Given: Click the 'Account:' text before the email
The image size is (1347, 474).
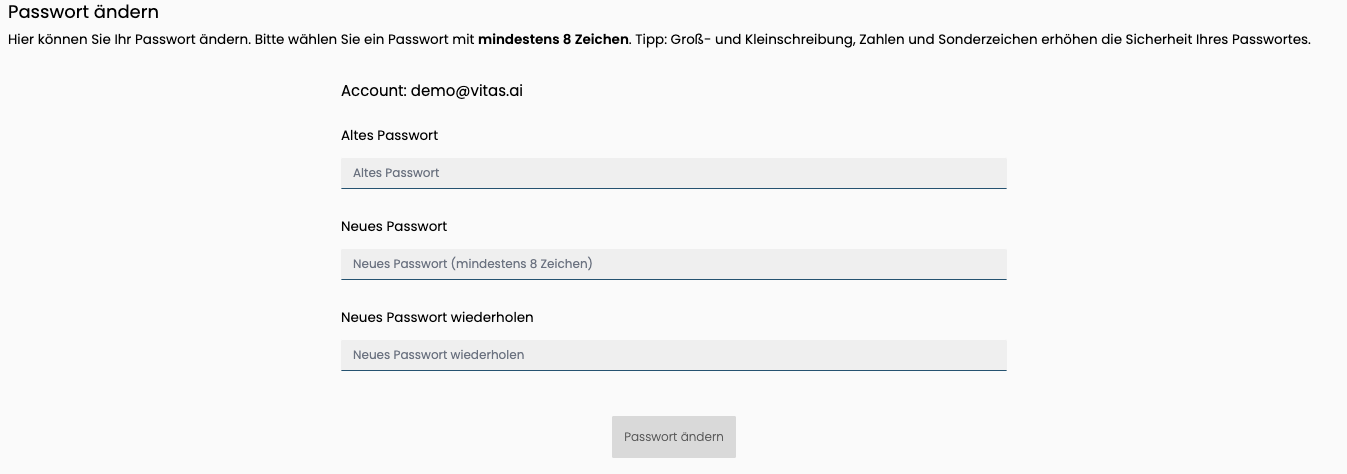Looking at the screenshot, I should click(373, 90).
